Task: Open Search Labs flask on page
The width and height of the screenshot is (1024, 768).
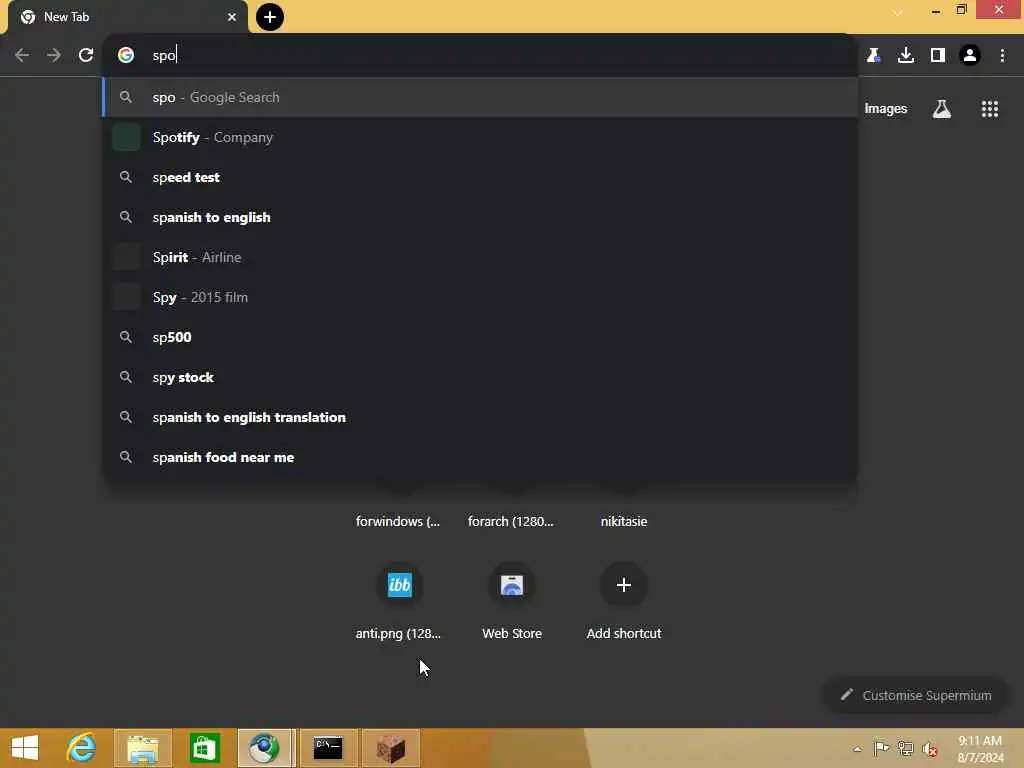Action: tap(941, 108)
